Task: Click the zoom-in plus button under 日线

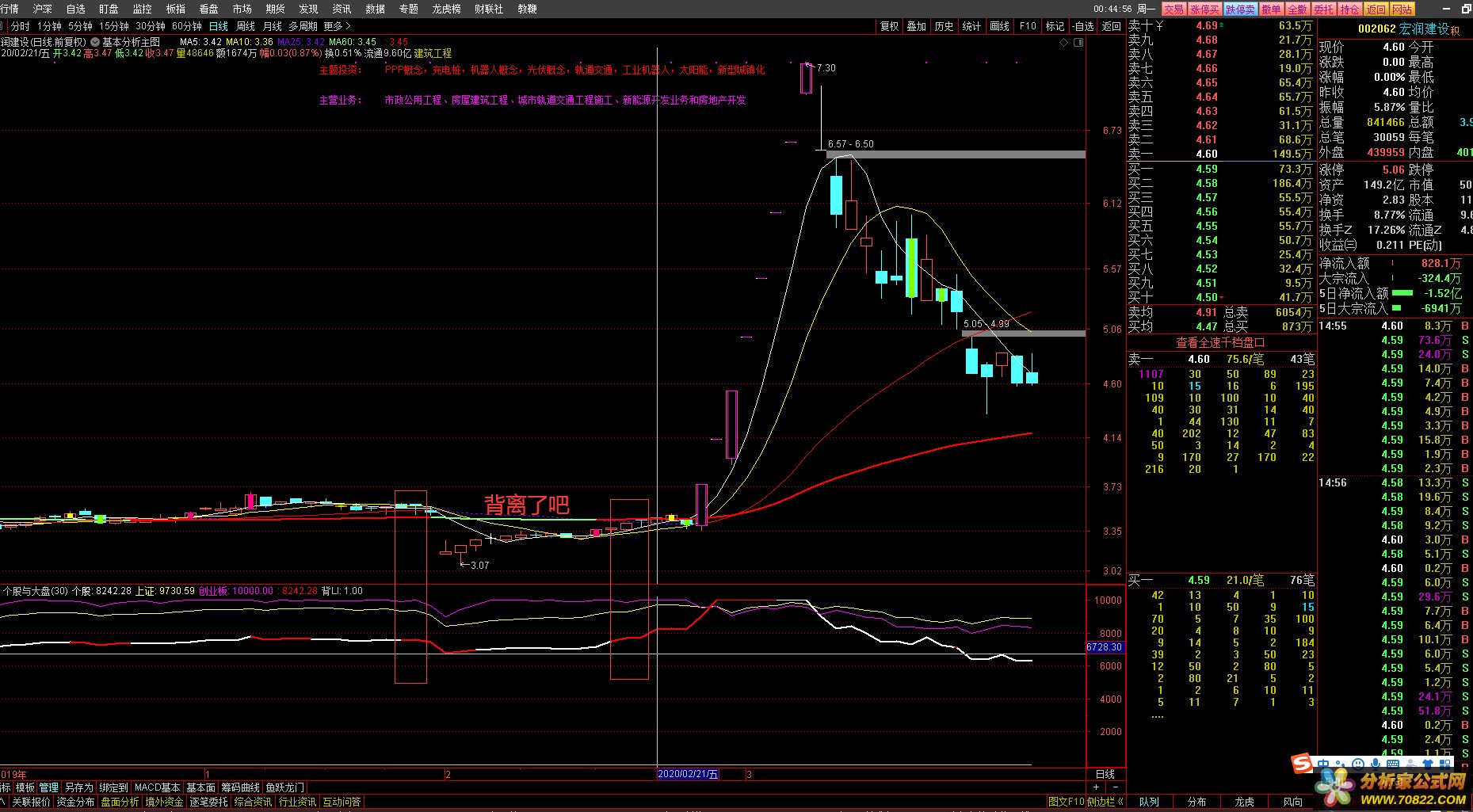Action: (1096, 787)
